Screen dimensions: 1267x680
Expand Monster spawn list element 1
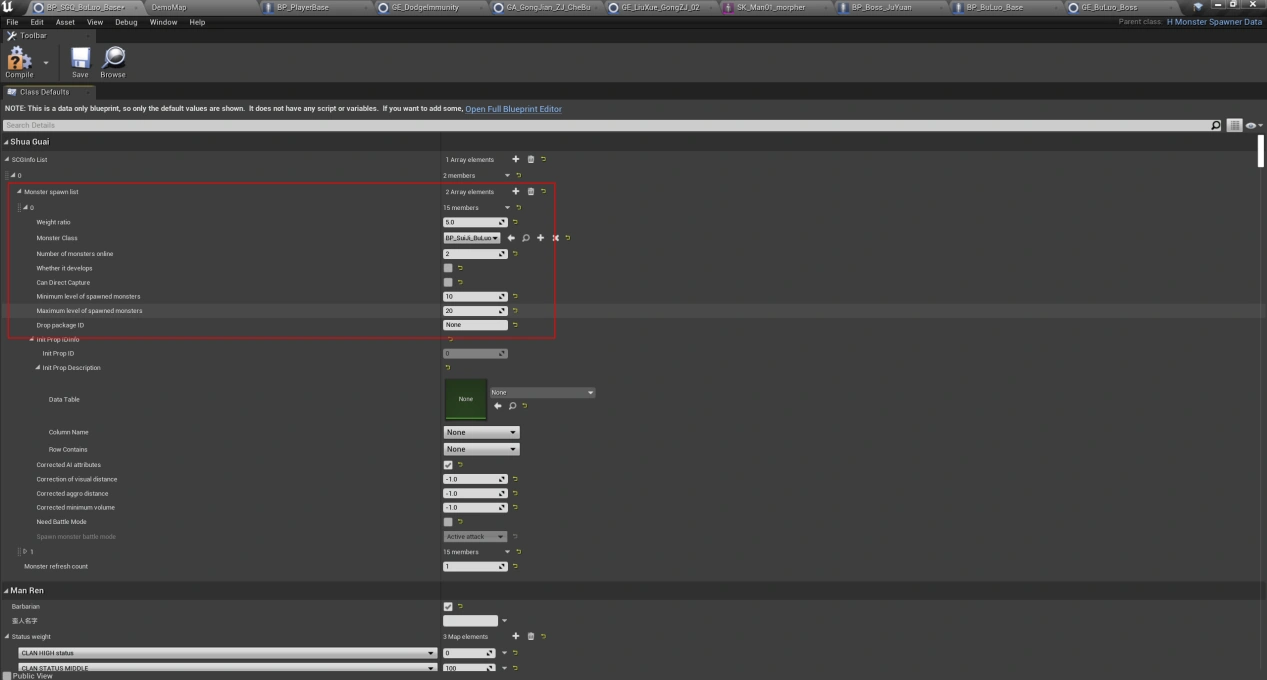coord(27,552)
